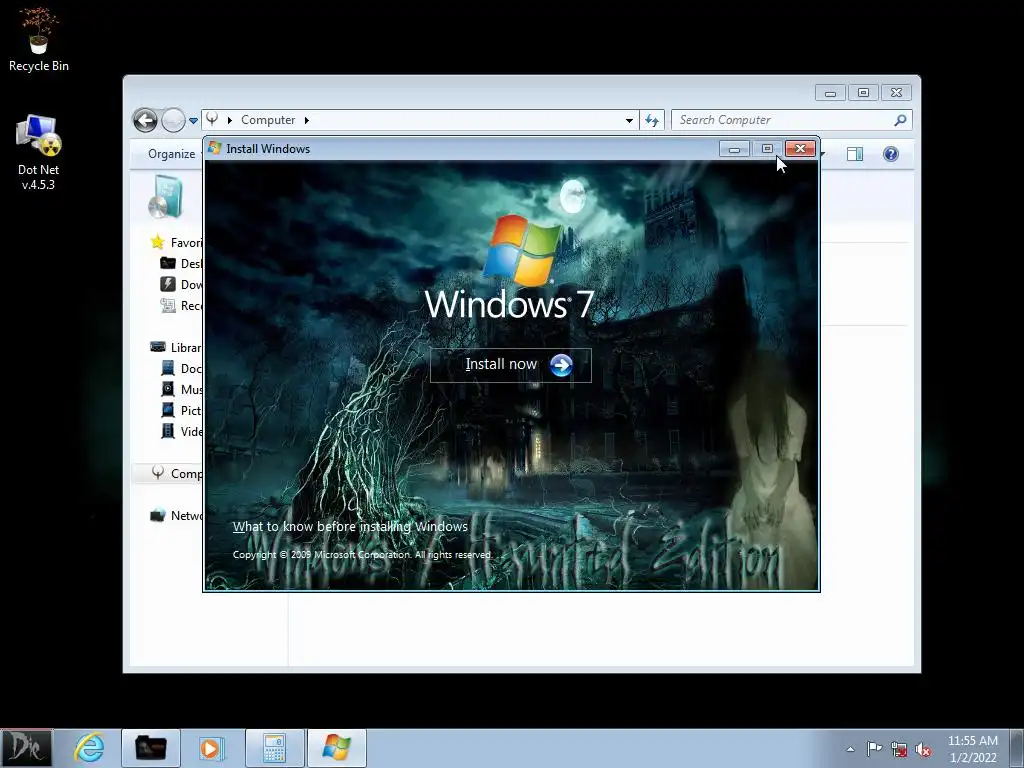Click the Search Computer field
Viewport: 1024px width, 768px height.
784,120
